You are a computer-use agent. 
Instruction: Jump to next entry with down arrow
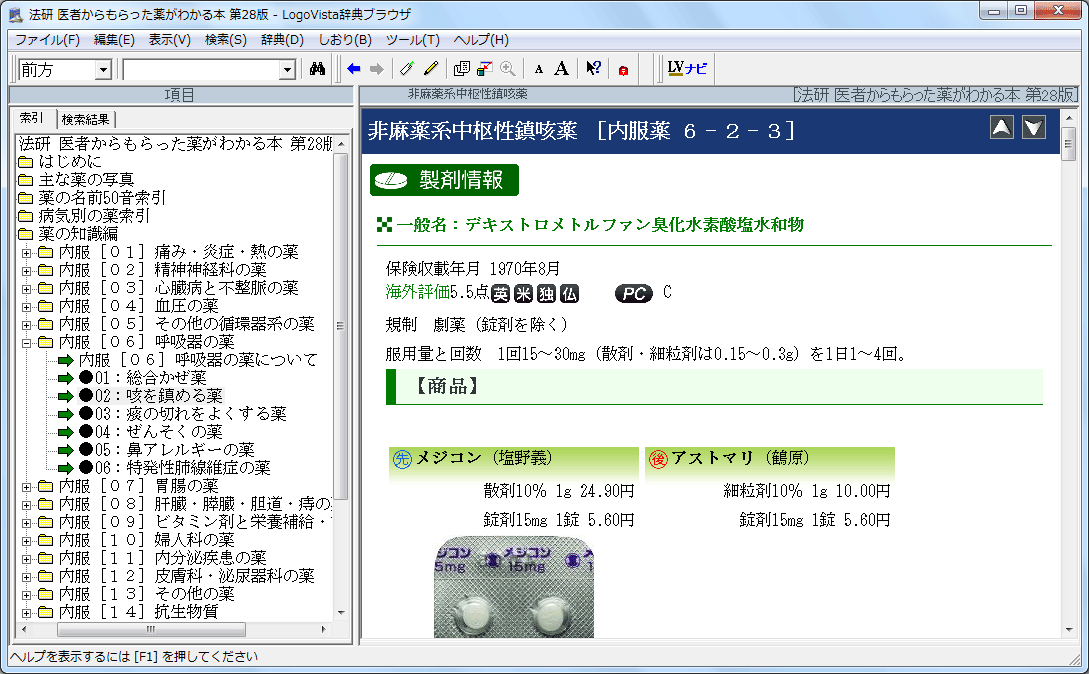[x=1033, y=127]
